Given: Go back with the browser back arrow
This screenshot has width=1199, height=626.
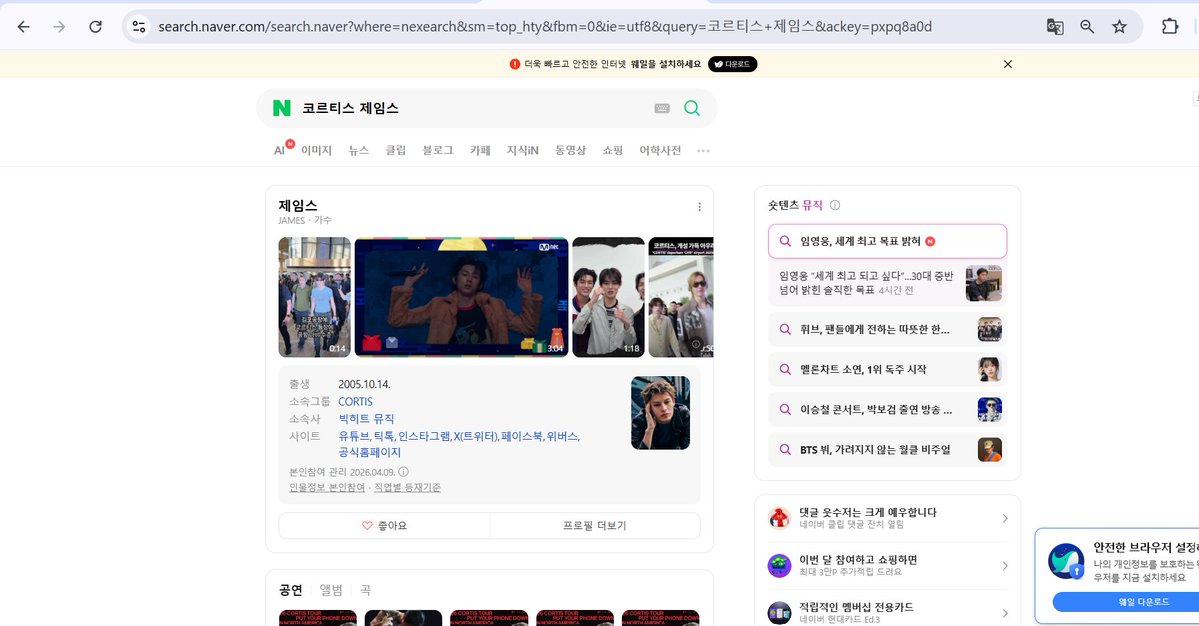Looking at the screenshot, I should [24, 27].
